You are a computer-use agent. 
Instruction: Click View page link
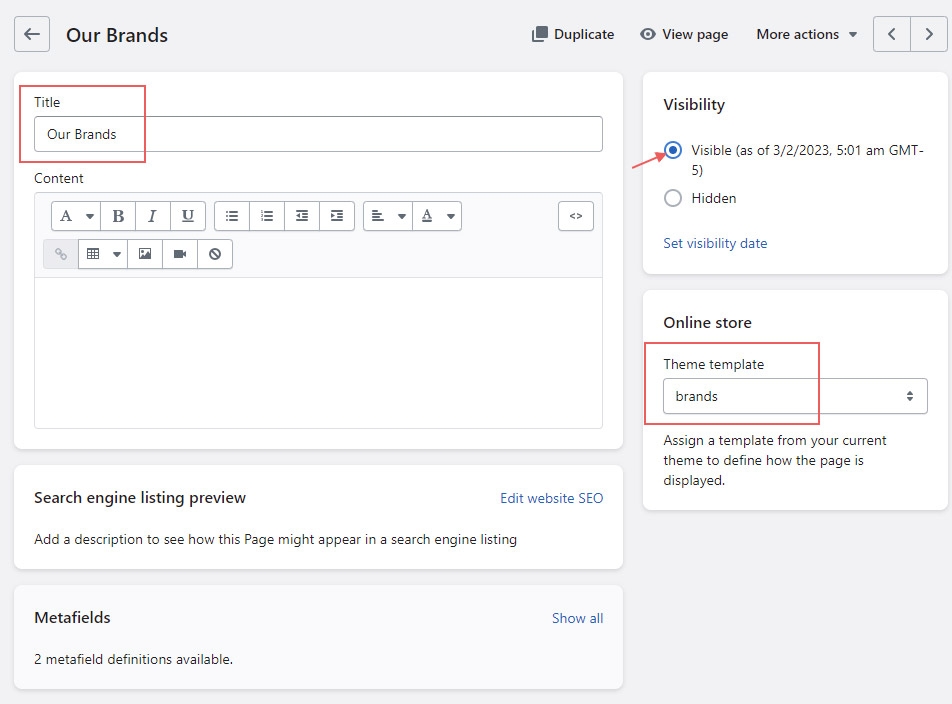[684, 34]
